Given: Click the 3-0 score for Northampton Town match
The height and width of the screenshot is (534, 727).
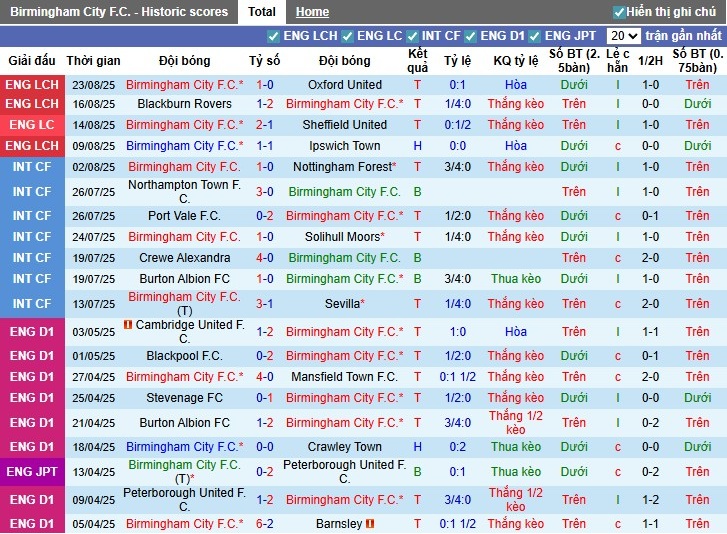Looking at the screenshot, I should click(x=265, y=192).
